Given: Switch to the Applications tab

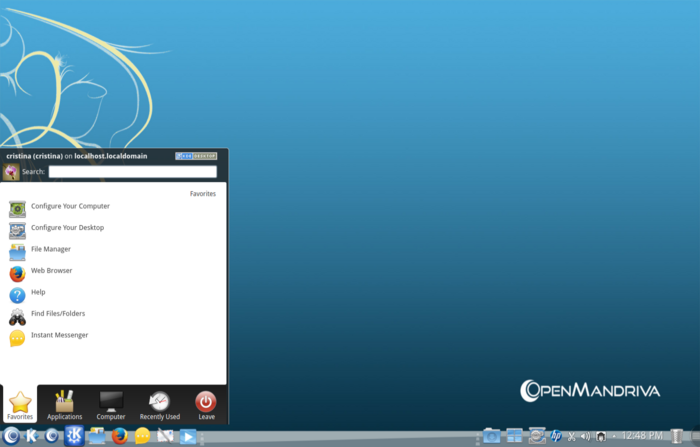Looking at the screenshot, I should coord(64,405).
